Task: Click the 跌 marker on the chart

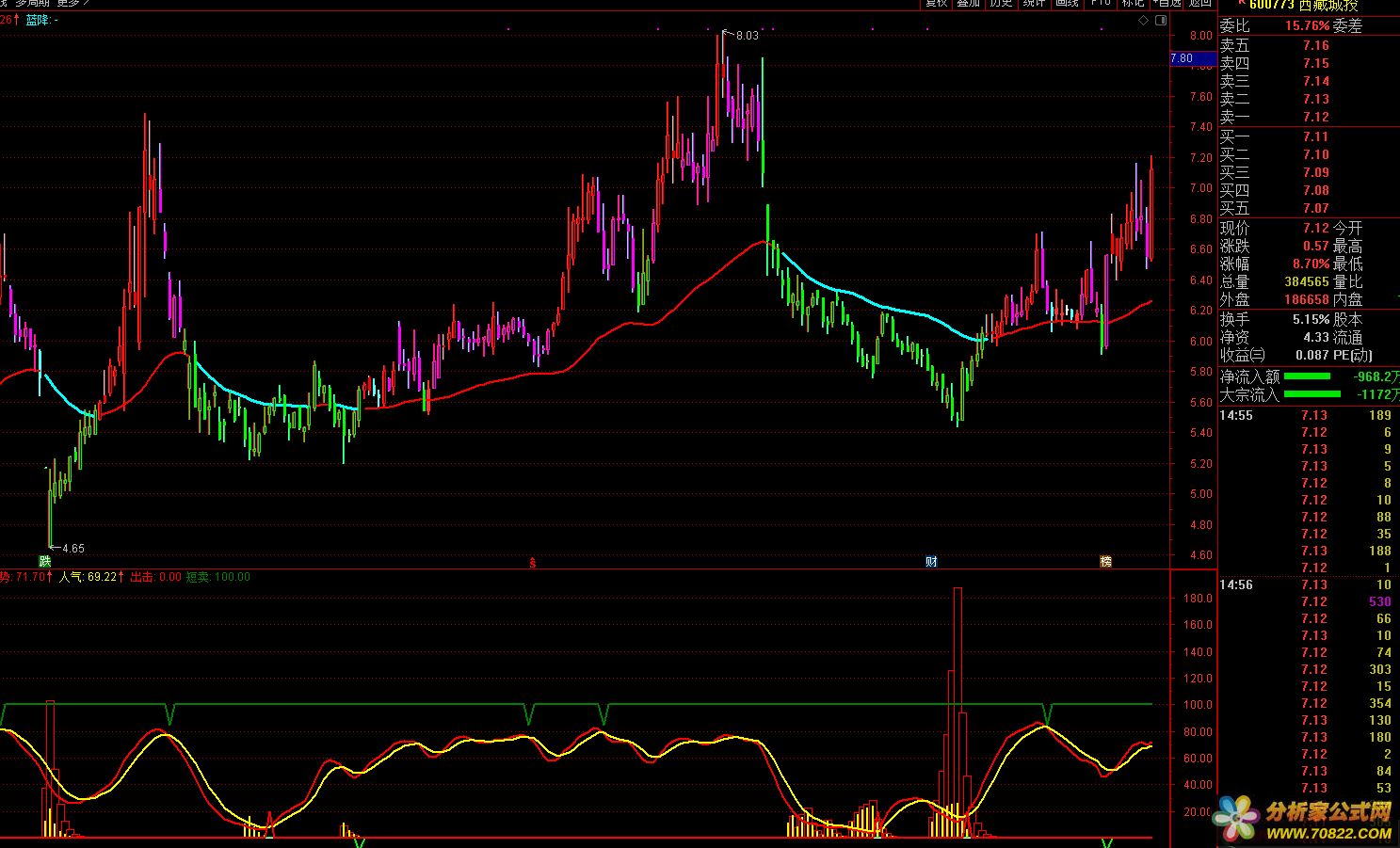Action: click(x=45, y=562)
